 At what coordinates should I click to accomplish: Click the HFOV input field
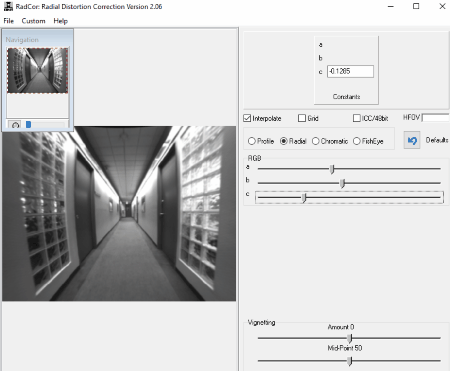click(x=436, y=118)
